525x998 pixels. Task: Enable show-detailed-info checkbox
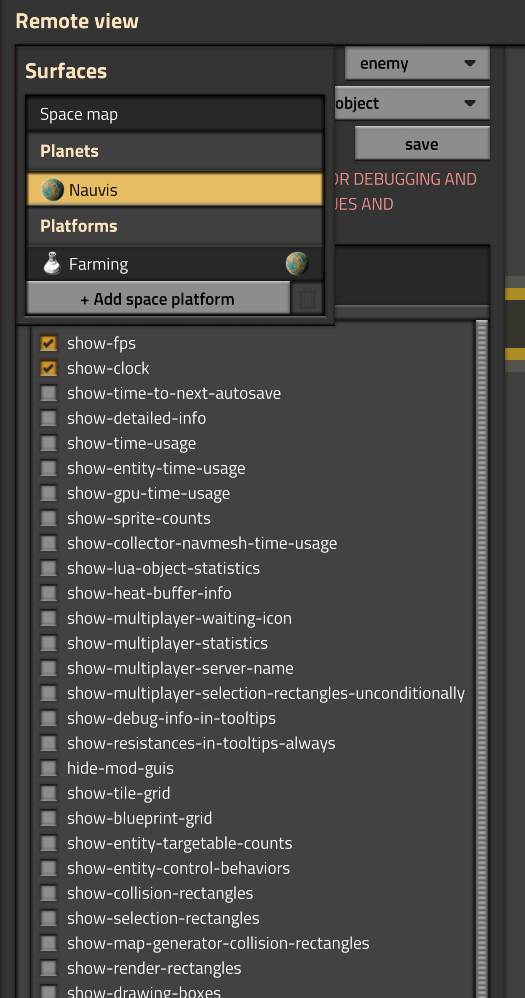(x=48, y=418)
